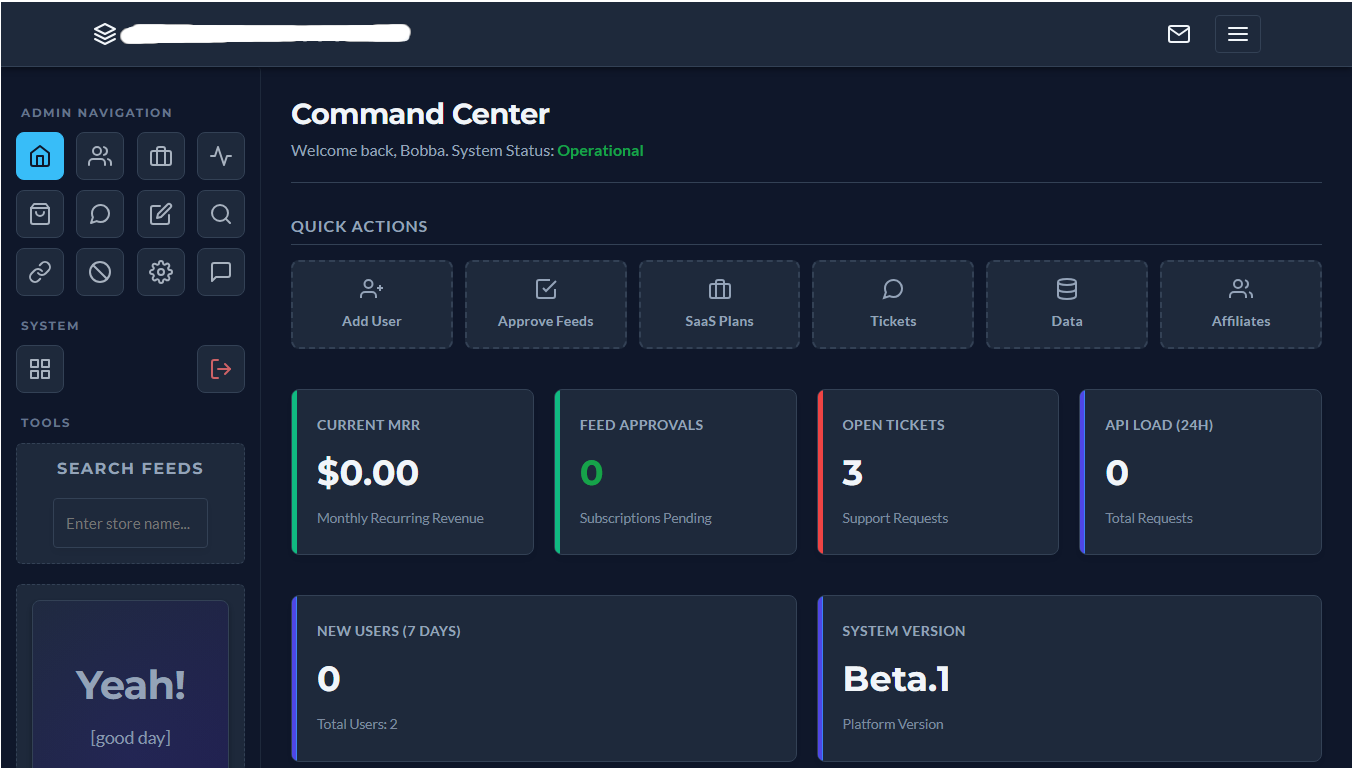Select the edit pencil icon in sidebar
The width and height of the screenshot is (1352, 768).
[161, 214]
